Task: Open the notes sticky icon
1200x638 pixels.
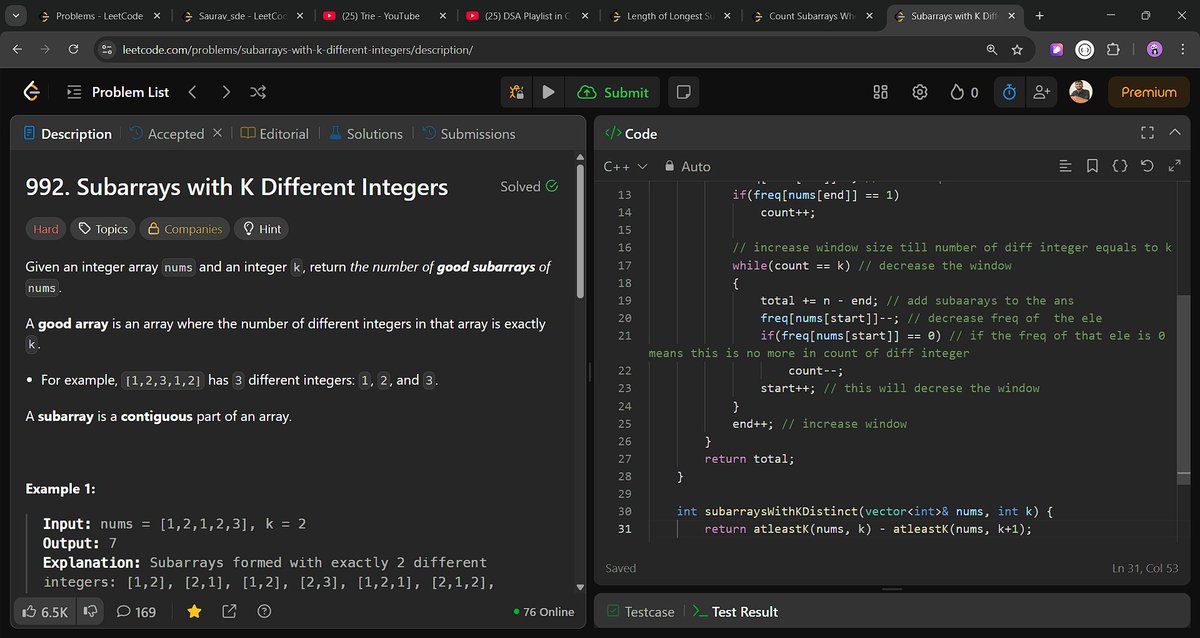Action: 684,92
